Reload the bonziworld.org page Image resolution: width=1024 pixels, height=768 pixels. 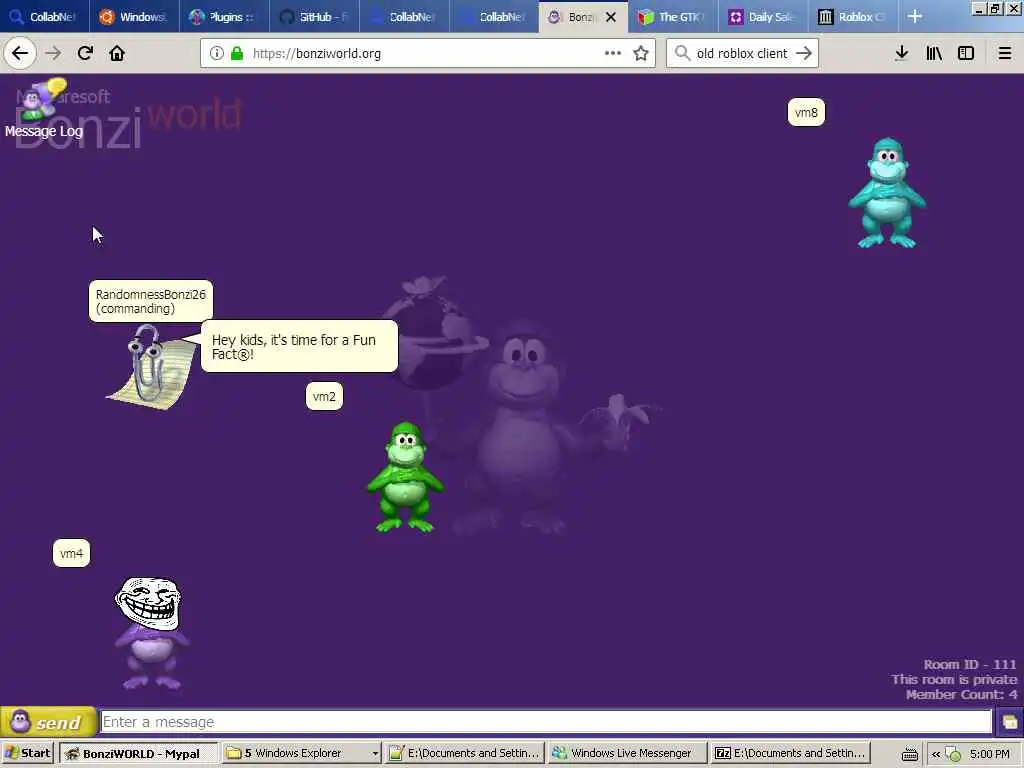point(85,53)
